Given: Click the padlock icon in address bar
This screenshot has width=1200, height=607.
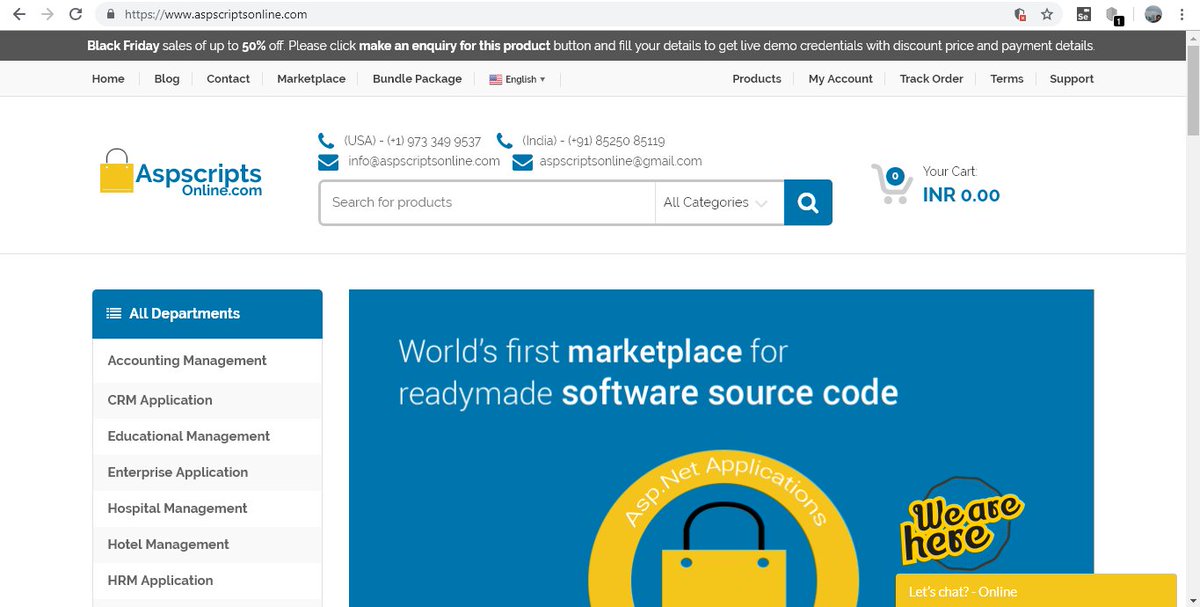Looking at the screenshot, I should pyautogui.click(x=111, y=15).
